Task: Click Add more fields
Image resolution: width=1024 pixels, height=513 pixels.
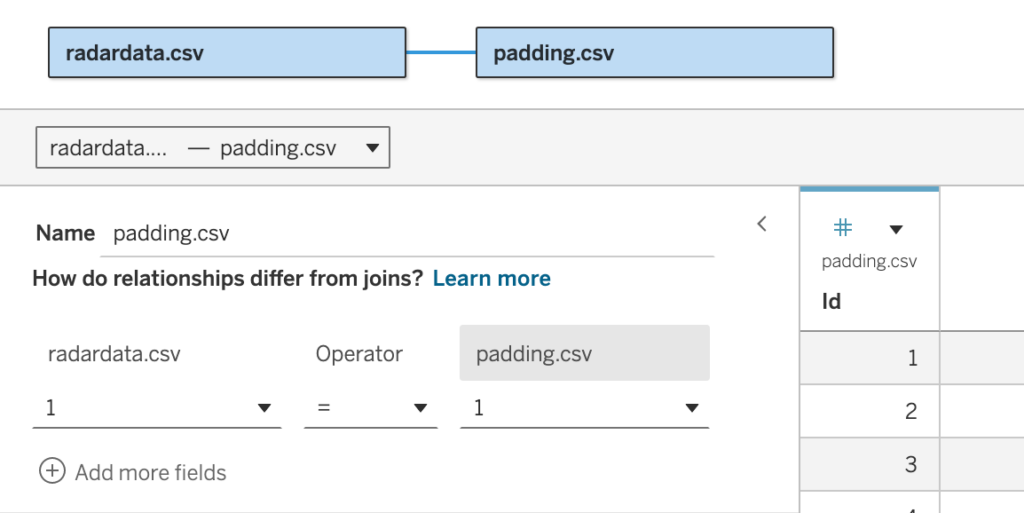Action: pos(150,472)
